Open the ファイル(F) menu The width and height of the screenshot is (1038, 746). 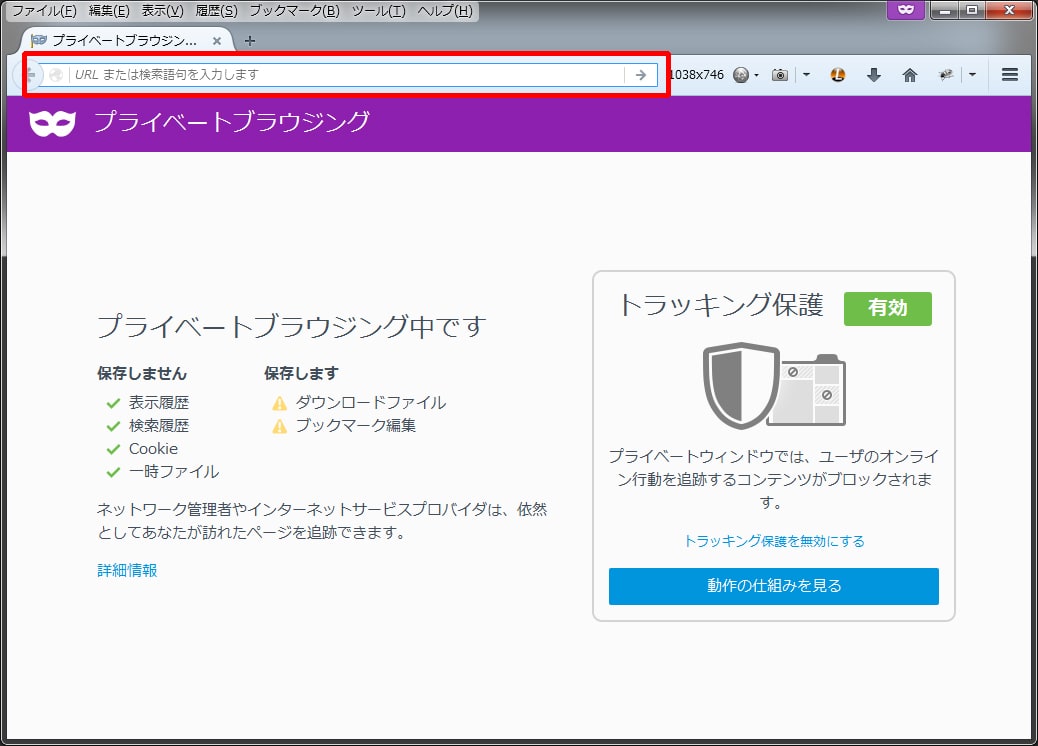coord(44,11)
